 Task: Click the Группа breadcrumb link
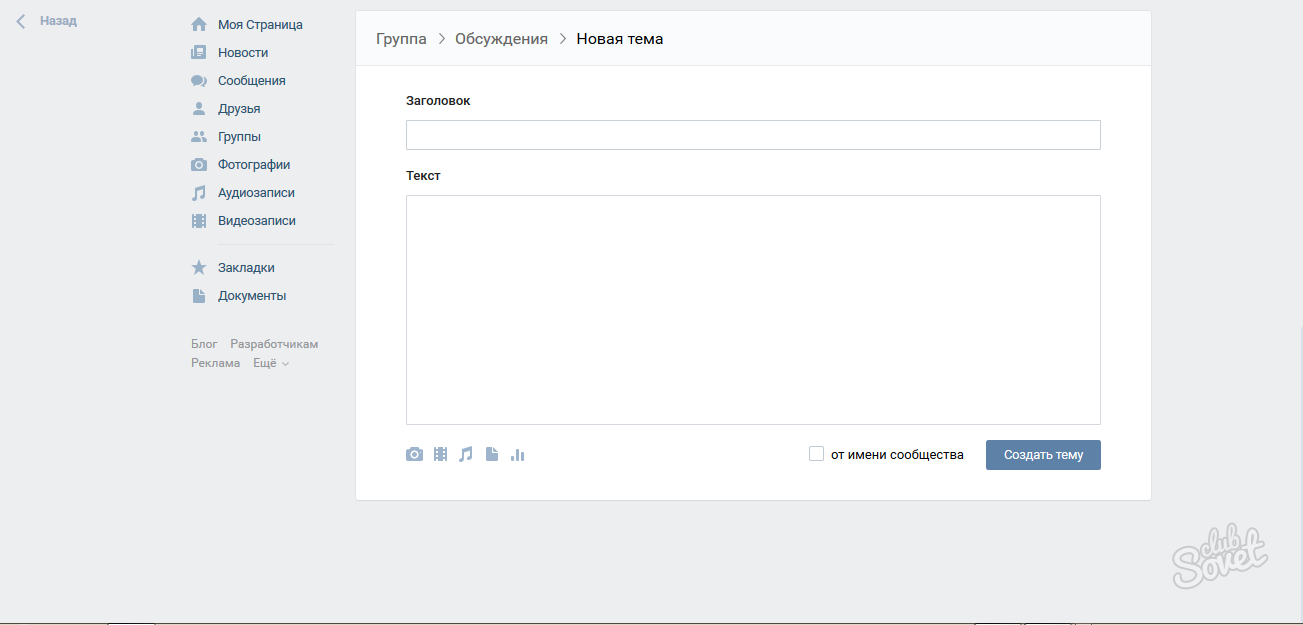pos(401,39)
